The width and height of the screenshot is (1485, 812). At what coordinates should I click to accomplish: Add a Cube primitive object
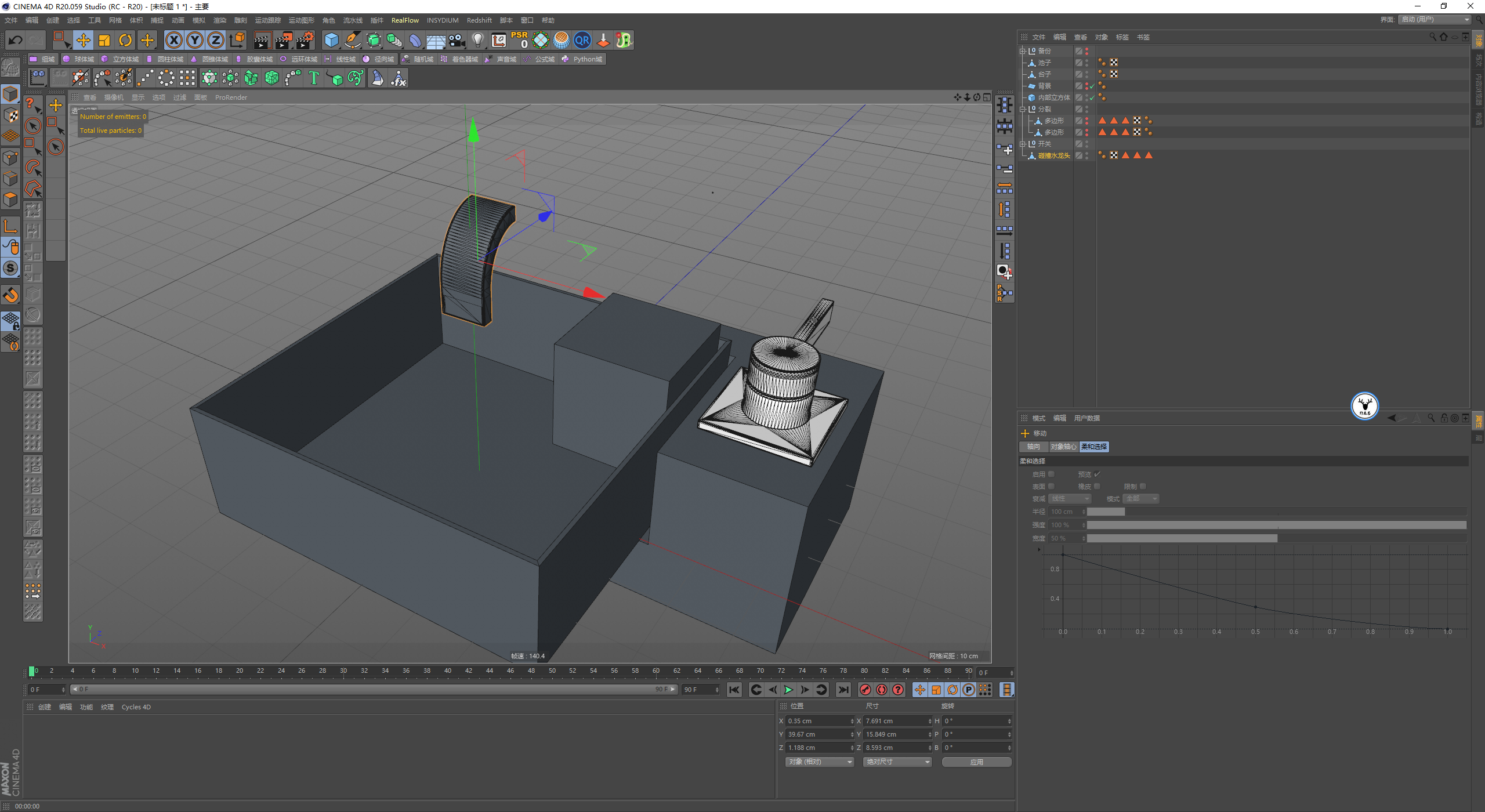331,40
